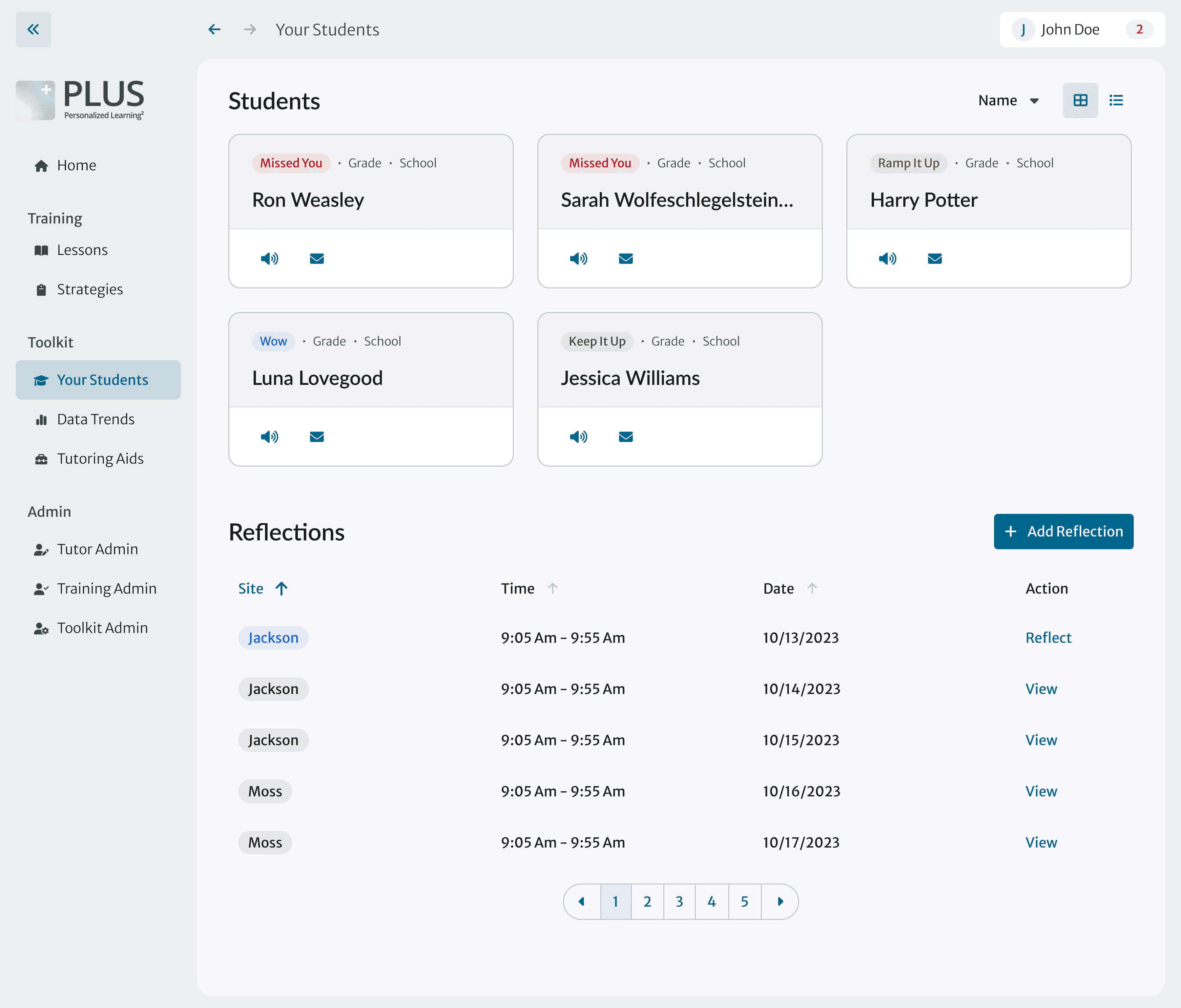Click the Date column header
1181x1008 pixels.
click(x=778, y=588)
